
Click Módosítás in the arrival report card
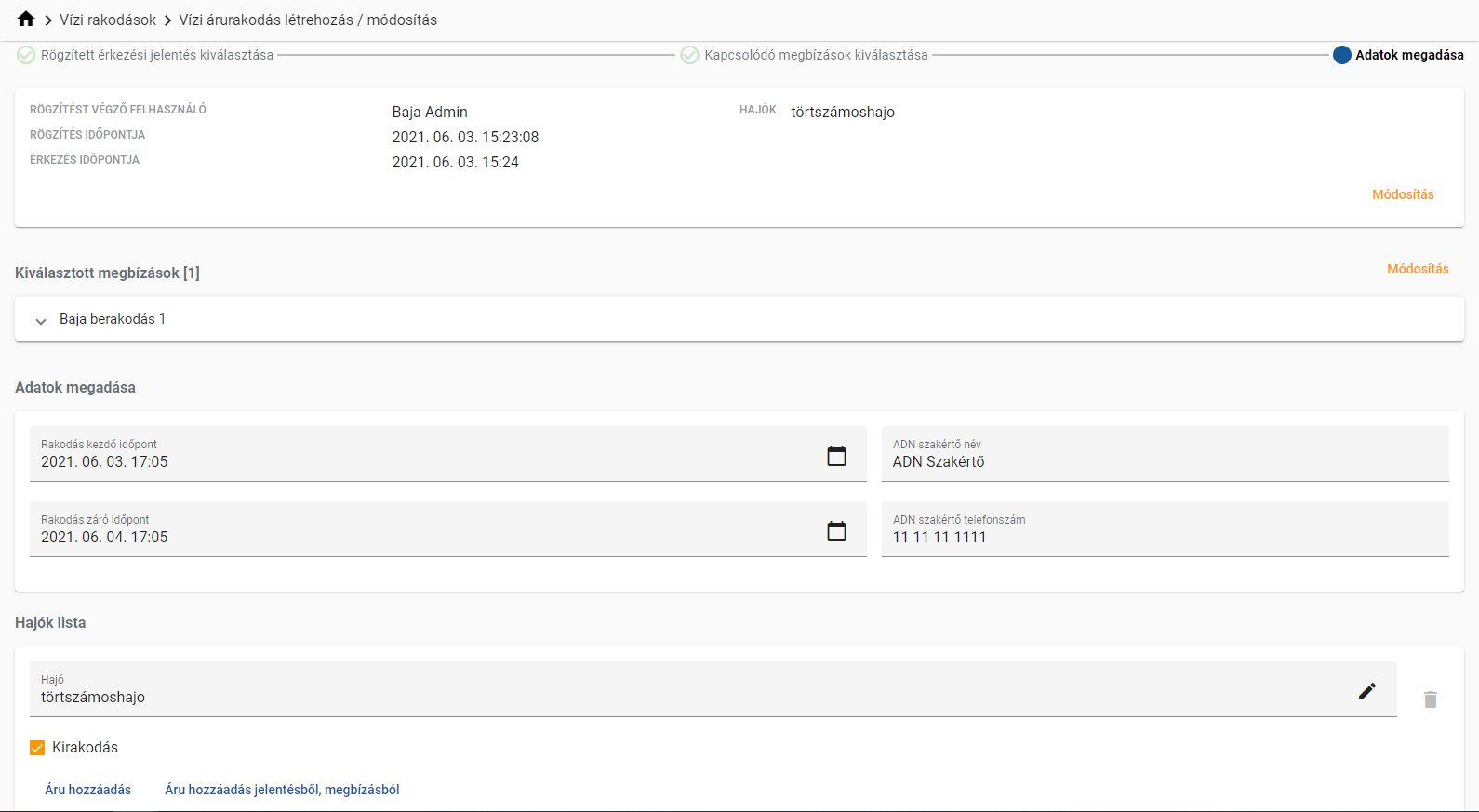coord(1402,194)
